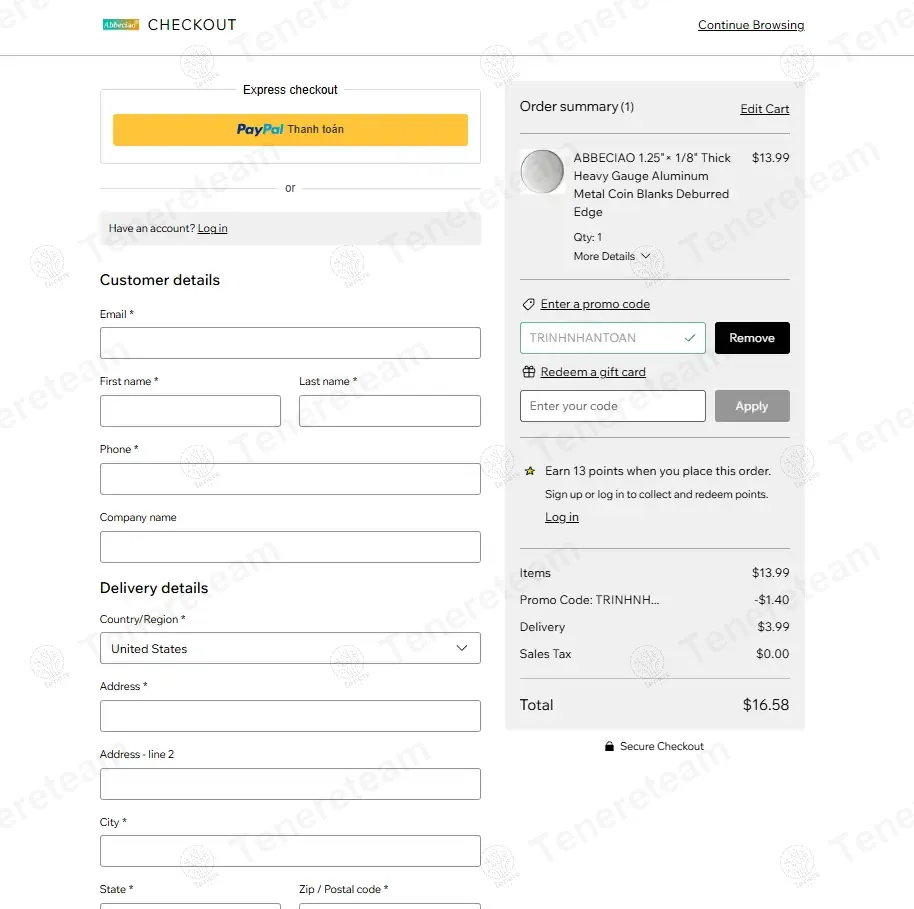Expand More Details for the item
Screen dimensions: 914x909
pos(611,256)
